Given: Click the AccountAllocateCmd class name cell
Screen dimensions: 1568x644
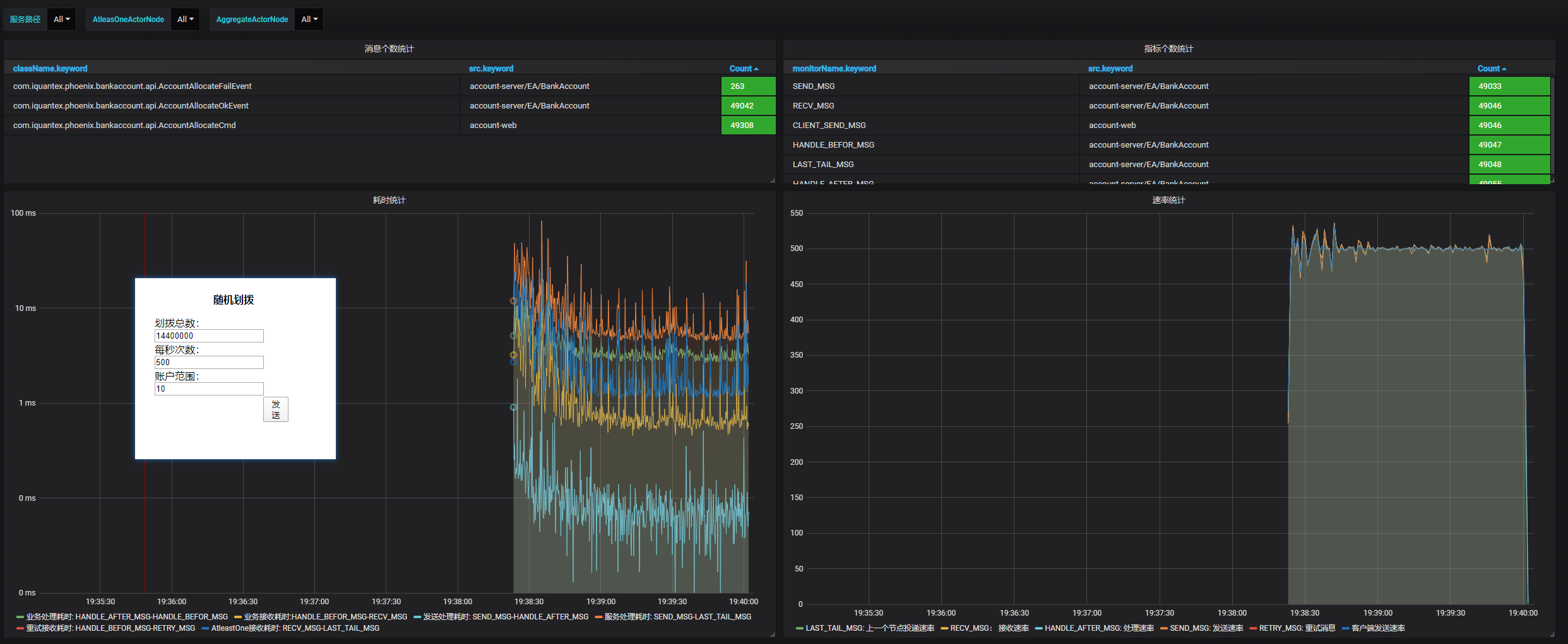Looking at the screenshot, I should [x=232, y=126].
